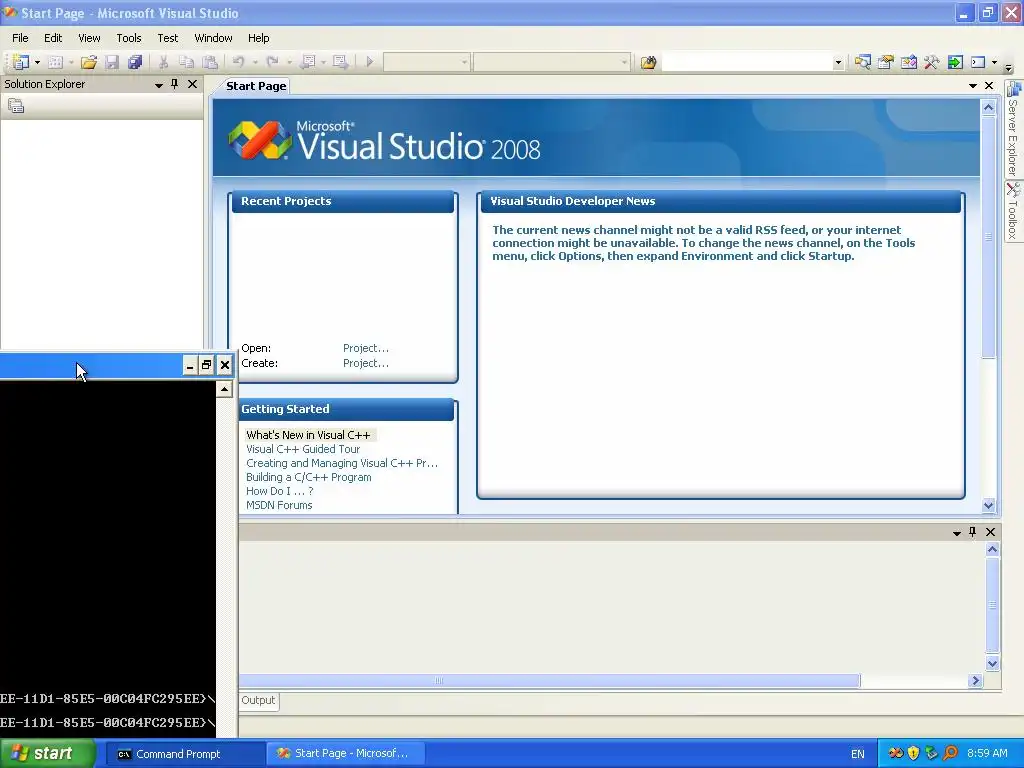Close the Solution Explorer panel
This screenshot has width=1024, height=768.
point(192,84)
